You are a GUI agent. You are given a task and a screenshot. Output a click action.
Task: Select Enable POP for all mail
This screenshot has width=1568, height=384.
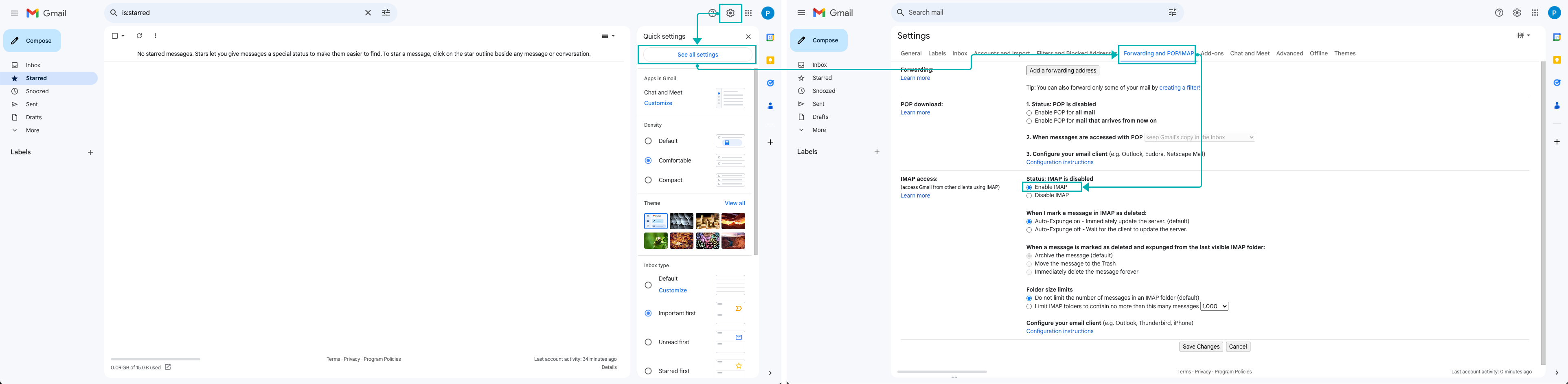click(1029, 113)
